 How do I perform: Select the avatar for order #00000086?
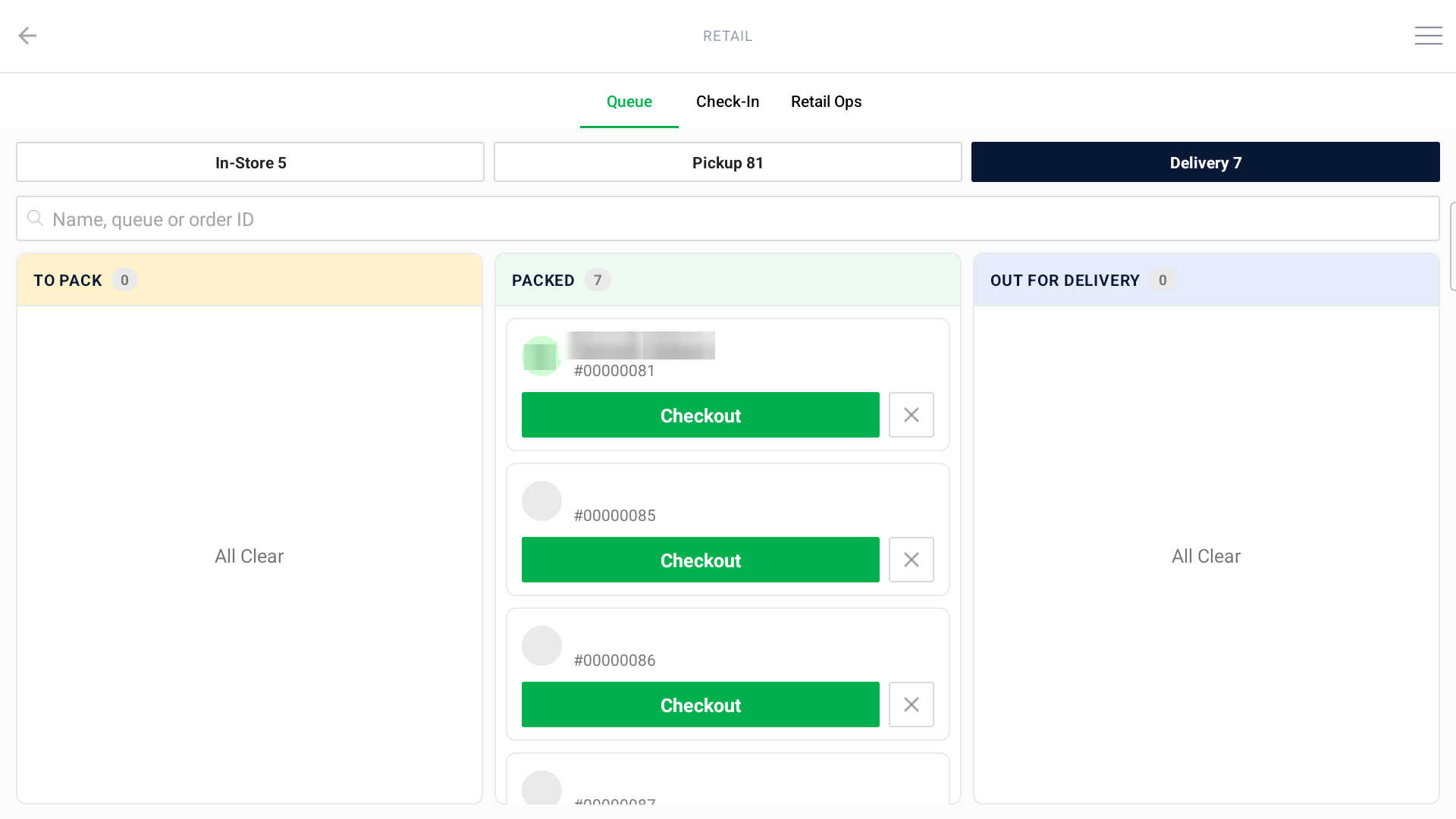click(x=541, y=645)
